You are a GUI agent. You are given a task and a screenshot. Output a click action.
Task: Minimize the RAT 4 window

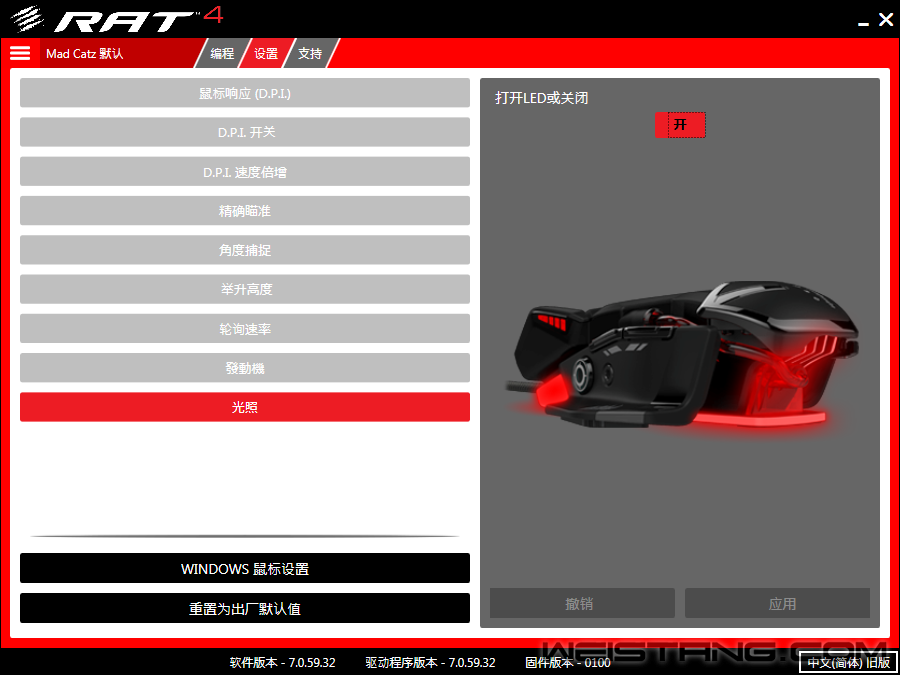(863, 23)
